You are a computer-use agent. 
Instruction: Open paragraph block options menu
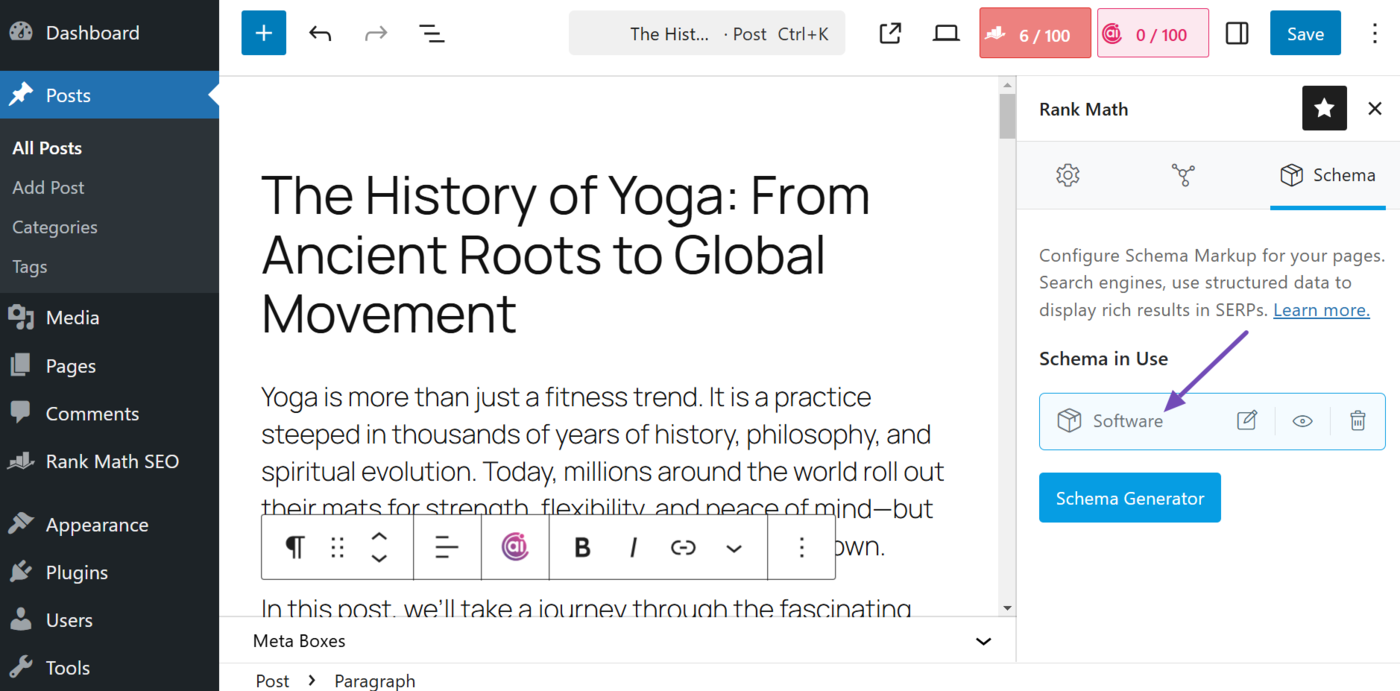coord(801,547)
